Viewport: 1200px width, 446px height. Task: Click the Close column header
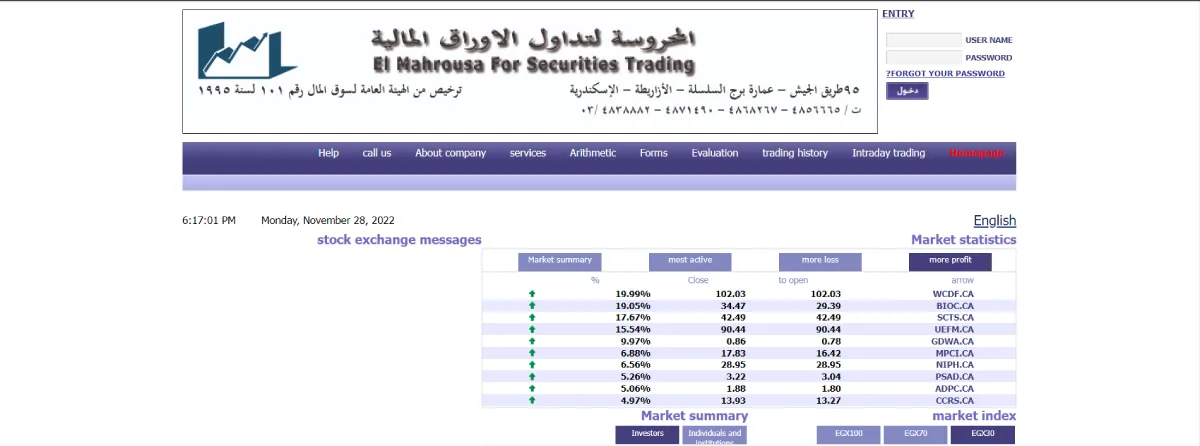[x=698, y=281]
